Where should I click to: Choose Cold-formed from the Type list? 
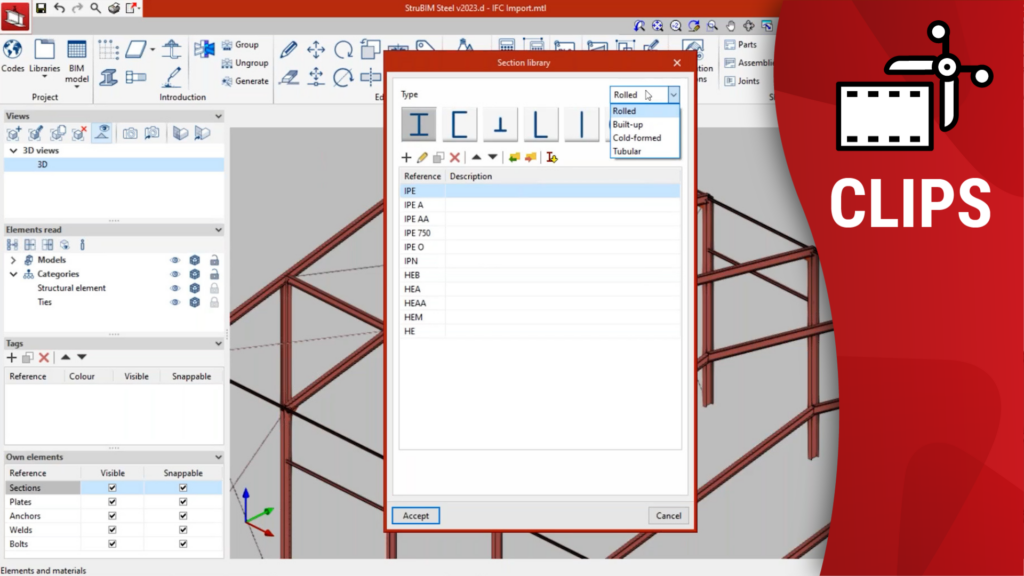point(637,138)
